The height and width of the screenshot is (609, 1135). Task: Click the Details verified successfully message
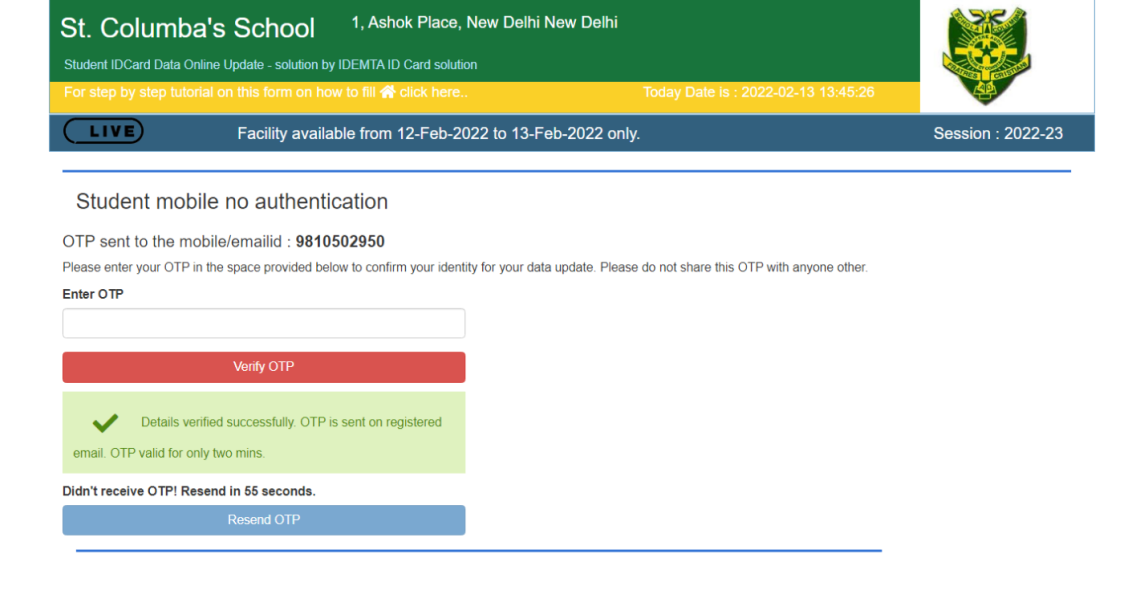(290, 423)
